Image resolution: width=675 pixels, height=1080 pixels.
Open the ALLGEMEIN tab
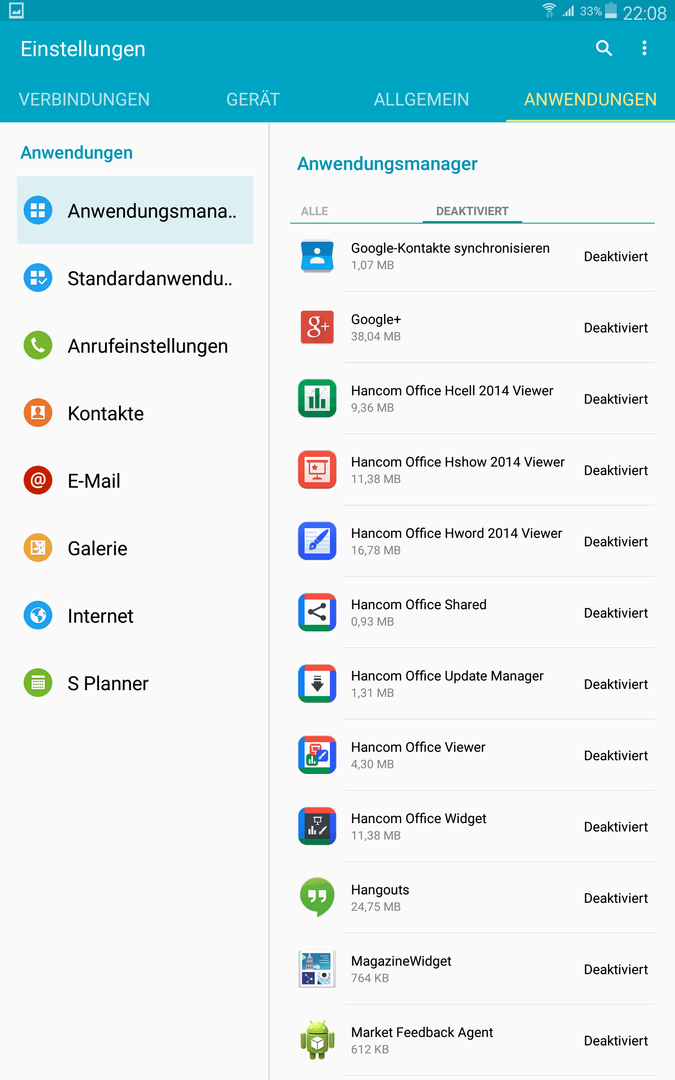(422, 99)
